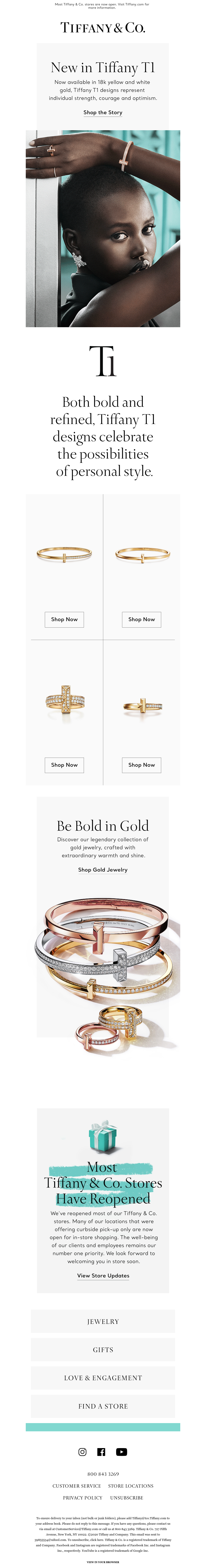Shop Now under plain gold bangle
Screen dimensions: 206x1568
(142, 619)
